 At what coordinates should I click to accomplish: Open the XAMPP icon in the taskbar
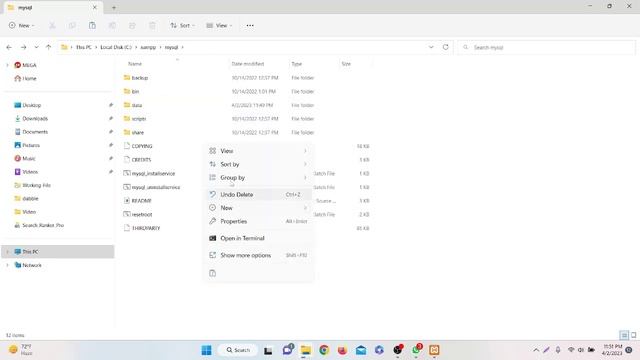[x=434, y=350]
